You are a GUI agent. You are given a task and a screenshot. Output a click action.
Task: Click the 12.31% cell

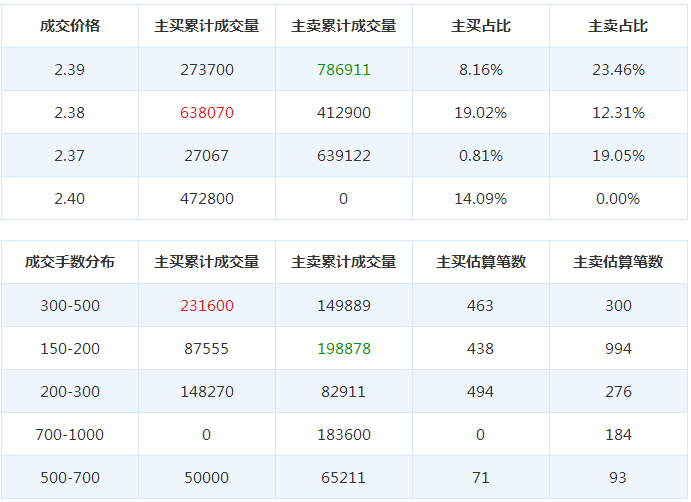coord(618,113)
